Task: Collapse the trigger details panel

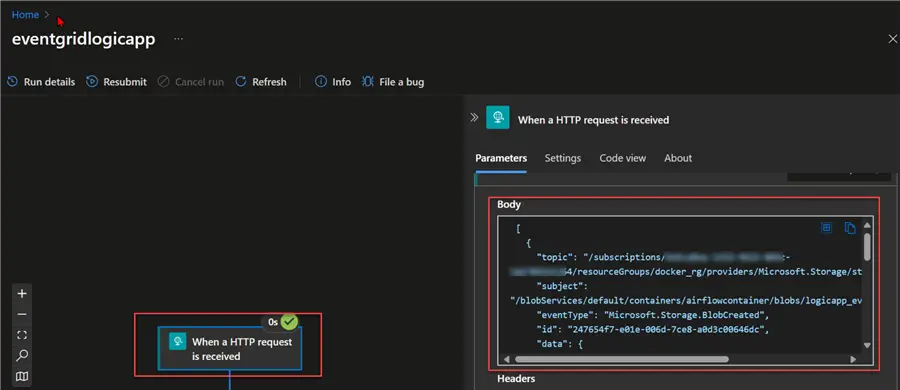Action: tap(474, 118)
